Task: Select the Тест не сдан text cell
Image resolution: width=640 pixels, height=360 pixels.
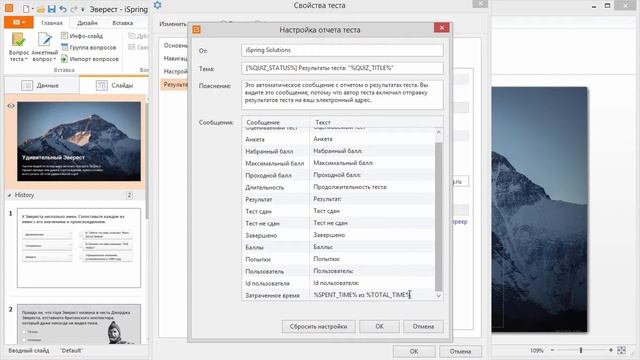Action: 372,223
